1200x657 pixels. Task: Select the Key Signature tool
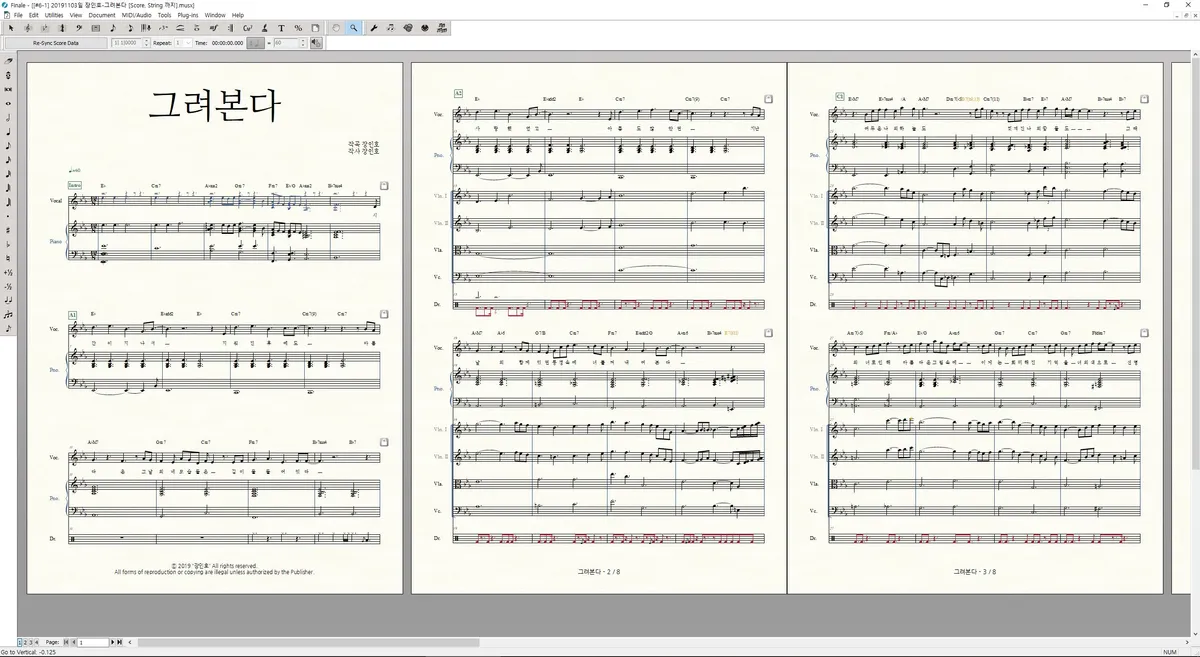45,28
